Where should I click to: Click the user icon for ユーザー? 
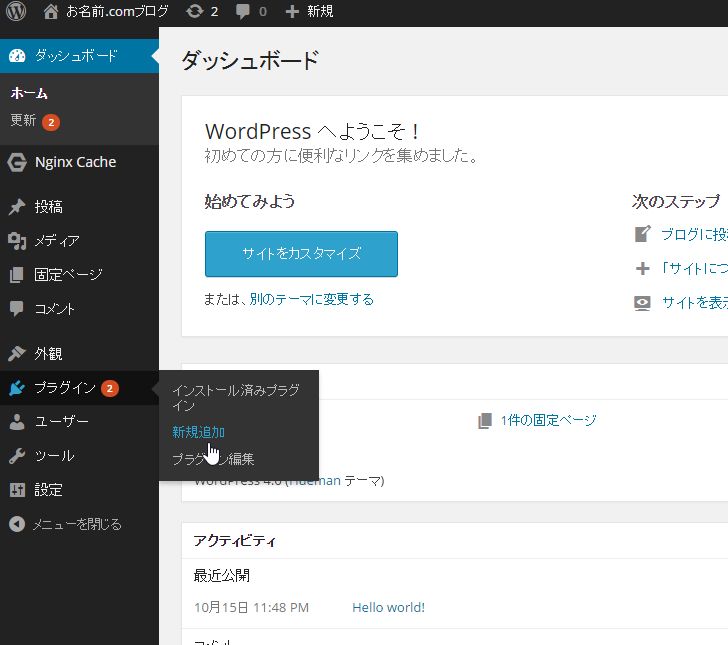point(17,422)
